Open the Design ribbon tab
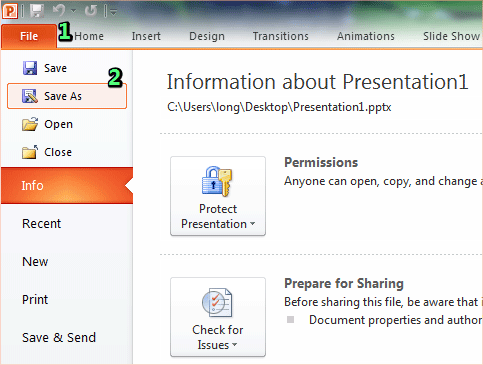 tap(207, 36)
